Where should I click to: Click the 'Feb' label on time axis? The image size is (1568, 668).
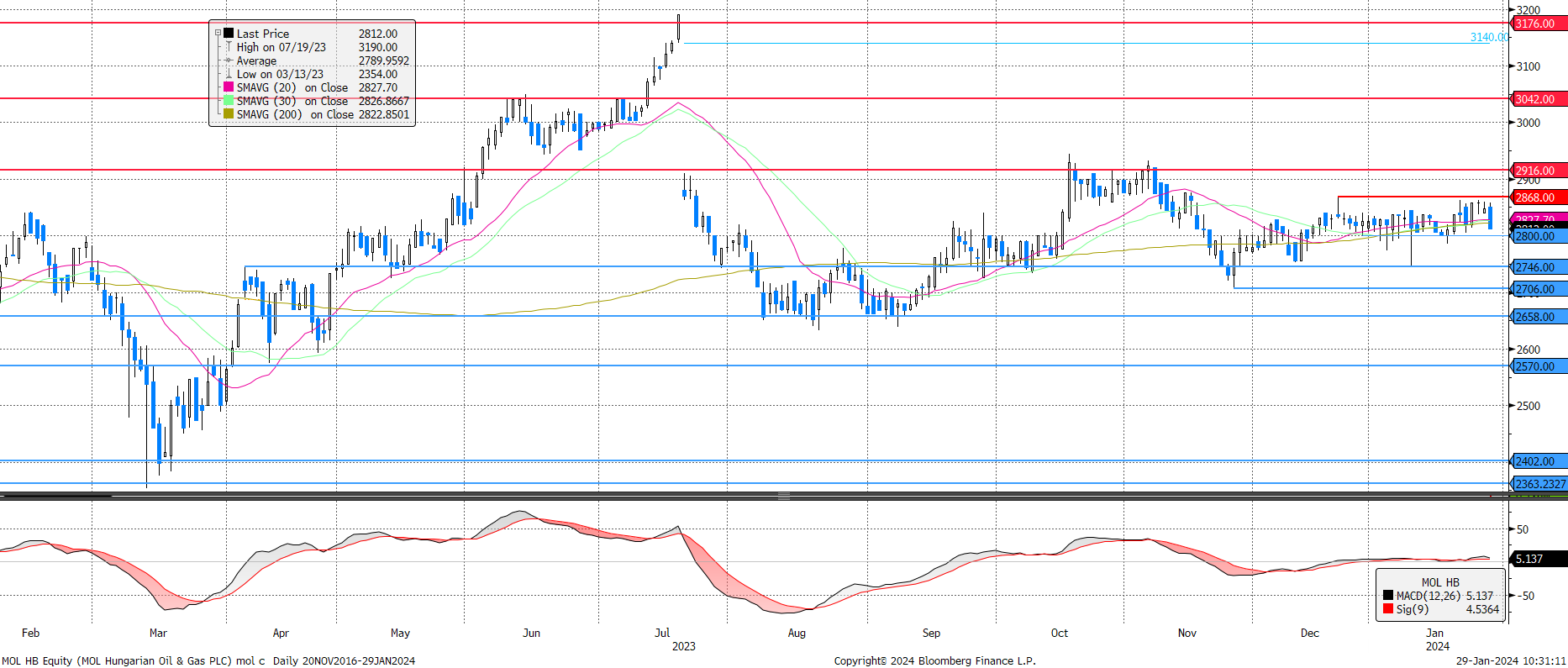pos(30,633)
